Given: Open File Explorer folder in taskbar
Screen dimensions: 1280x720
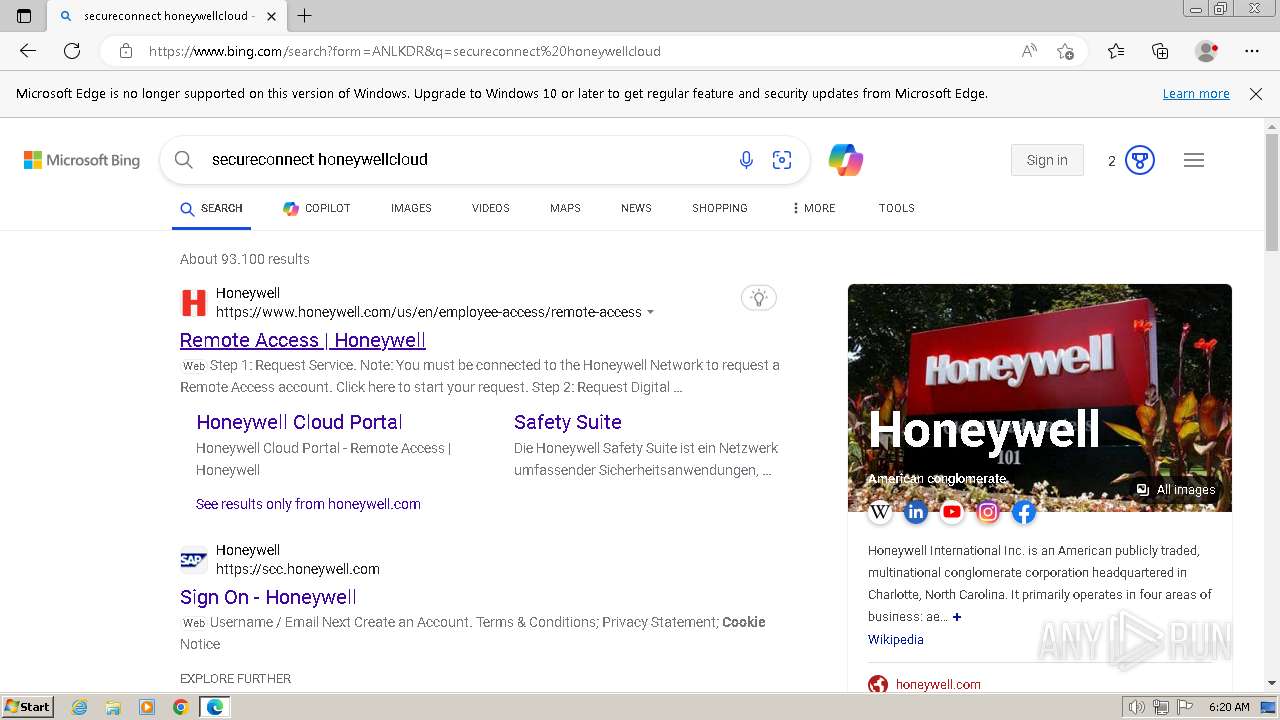Looking at the screenshot, I should pyautogui.click(x=113, y=707).
